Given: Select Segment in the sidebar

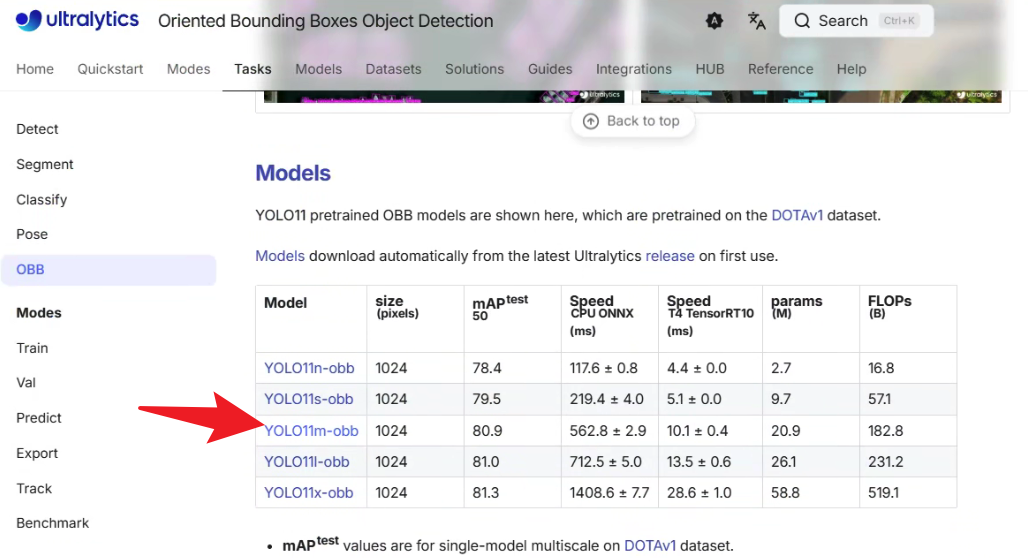Looking at the screenshot, I should click(x=45, y=165).
